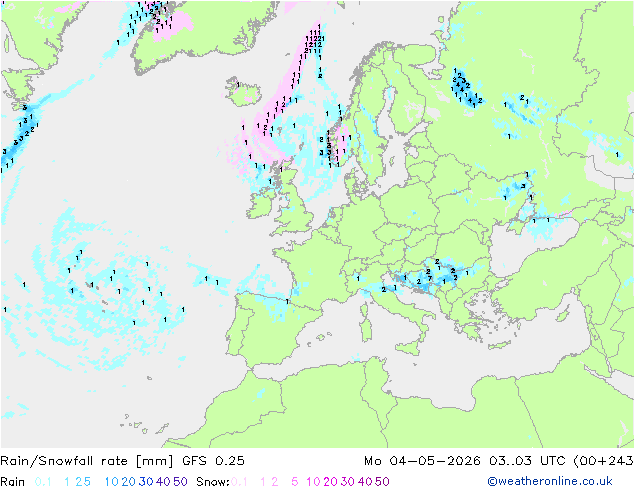Click the 'Snow:' legend label

pyautogui.click(x=213, y=482)
